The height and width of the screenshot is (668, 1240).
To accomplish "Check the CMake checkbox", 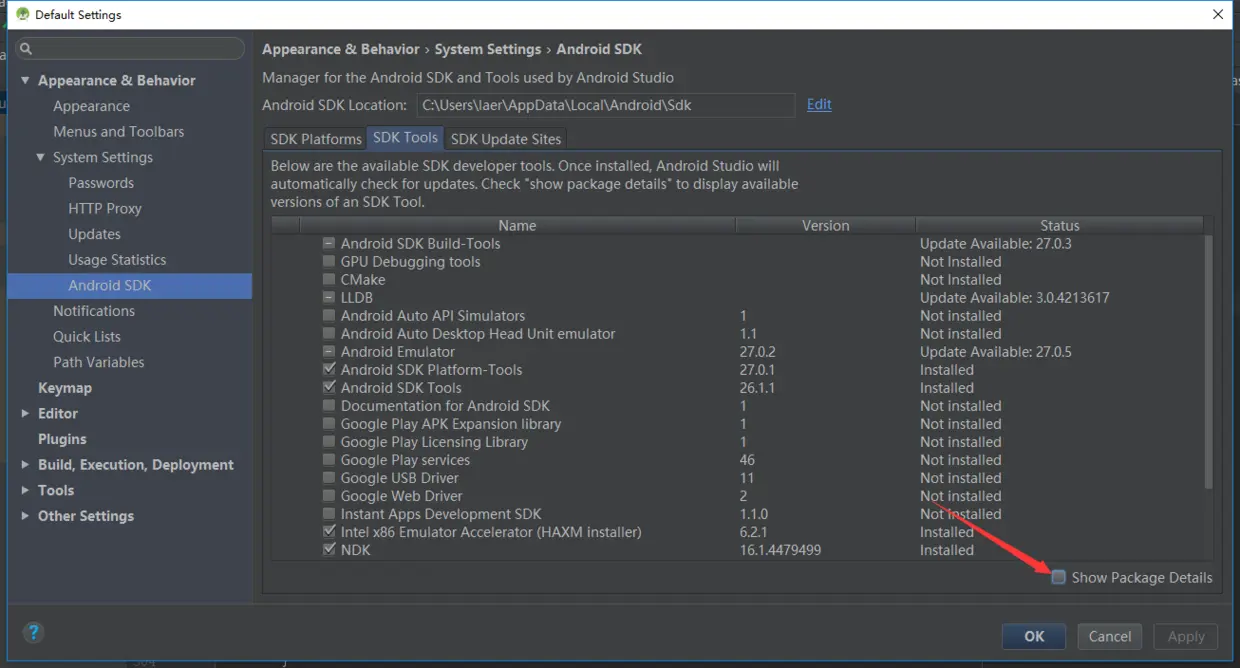I will click(x=329, y=280).
